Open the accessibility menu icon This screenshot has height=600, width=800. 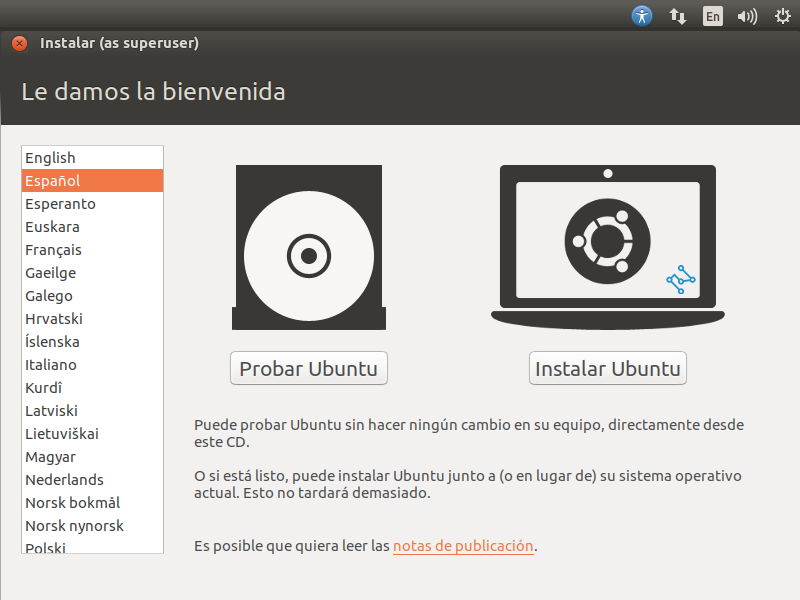pos(642,16)
